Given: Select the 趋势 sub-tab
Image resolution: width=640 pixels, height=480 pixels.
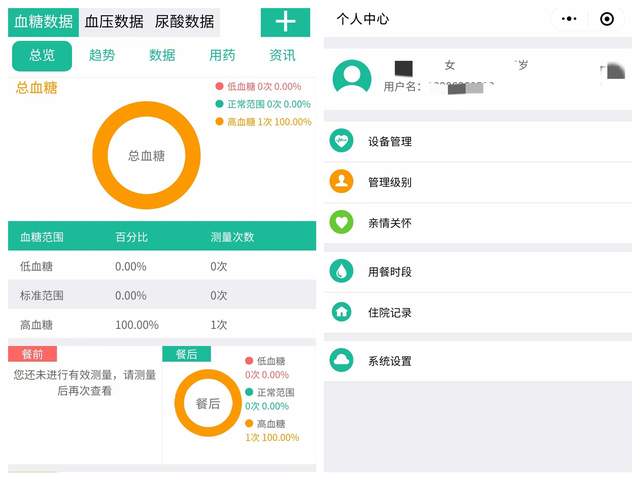Looking at the screenshot, I should (x=102, y=56).
